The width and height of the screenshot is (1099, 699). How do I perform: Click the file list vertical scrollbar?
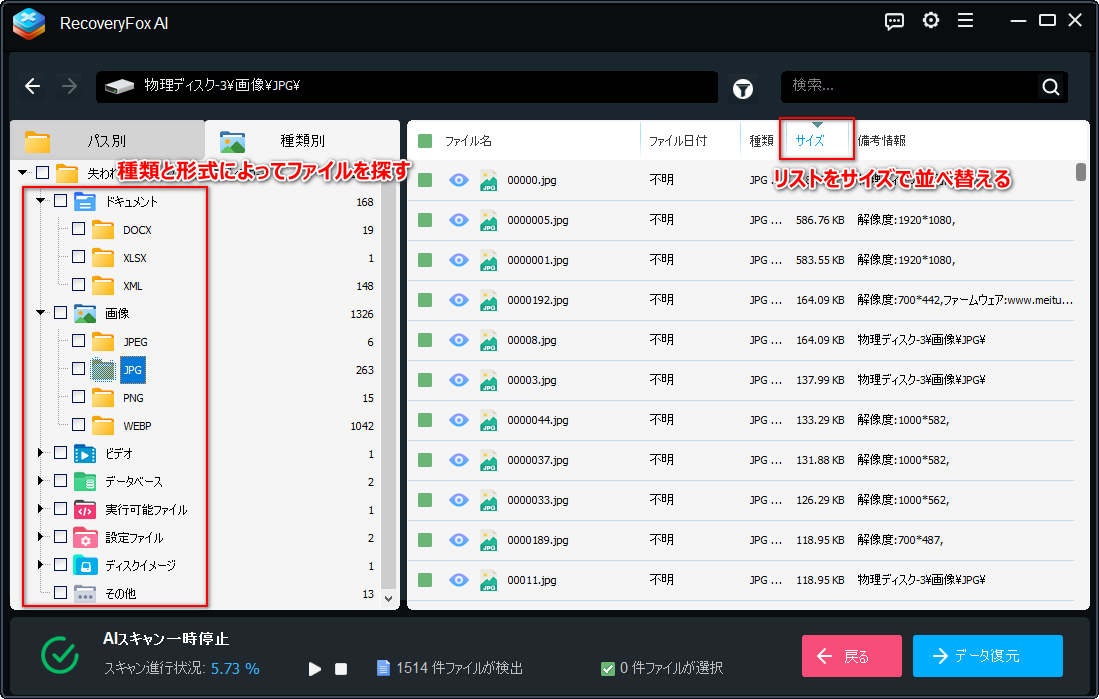[x=1081, y=172]
